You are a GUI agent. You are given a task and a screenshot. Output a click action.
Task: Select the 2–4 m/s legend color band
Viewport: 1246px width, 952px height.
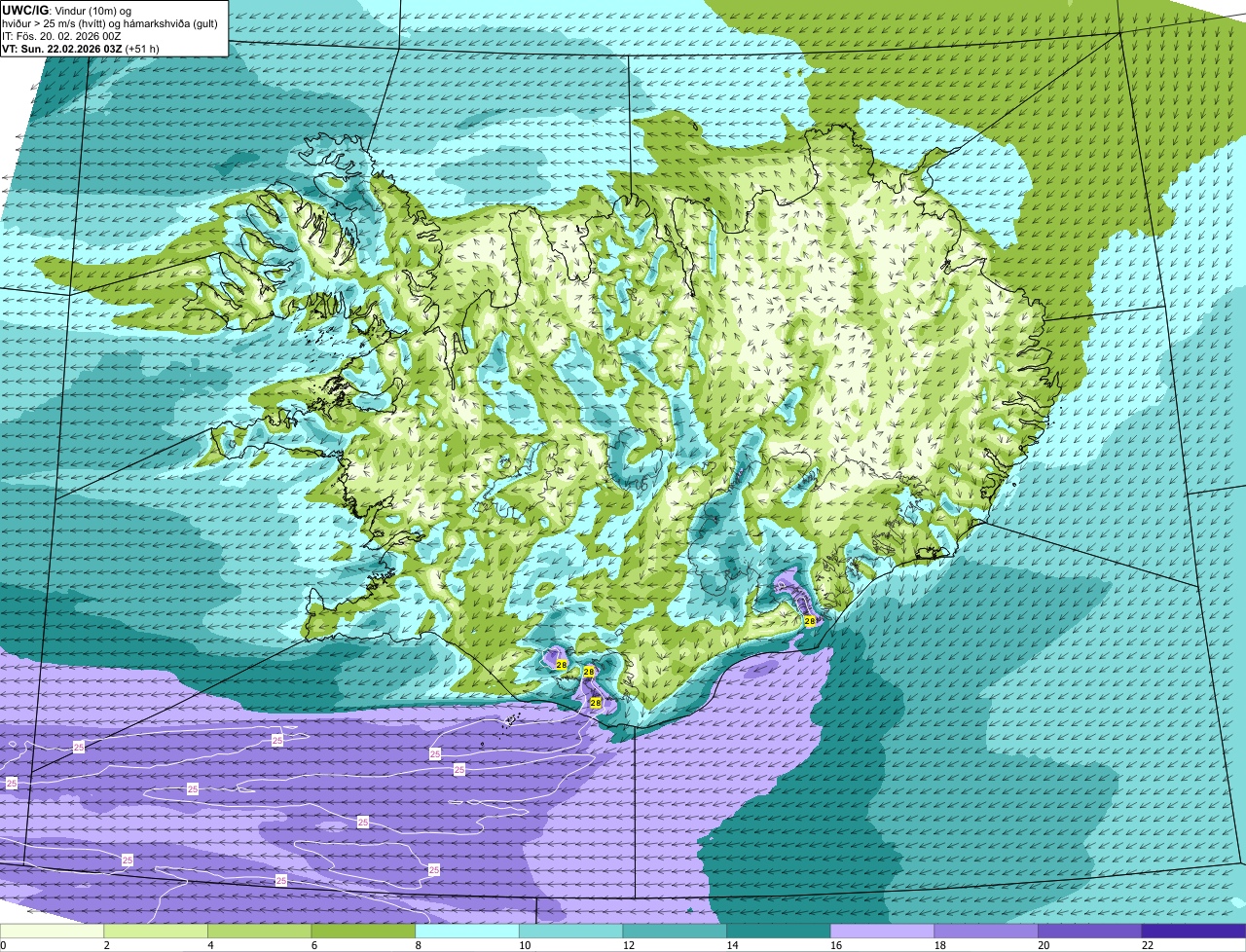tap(156, 931)
